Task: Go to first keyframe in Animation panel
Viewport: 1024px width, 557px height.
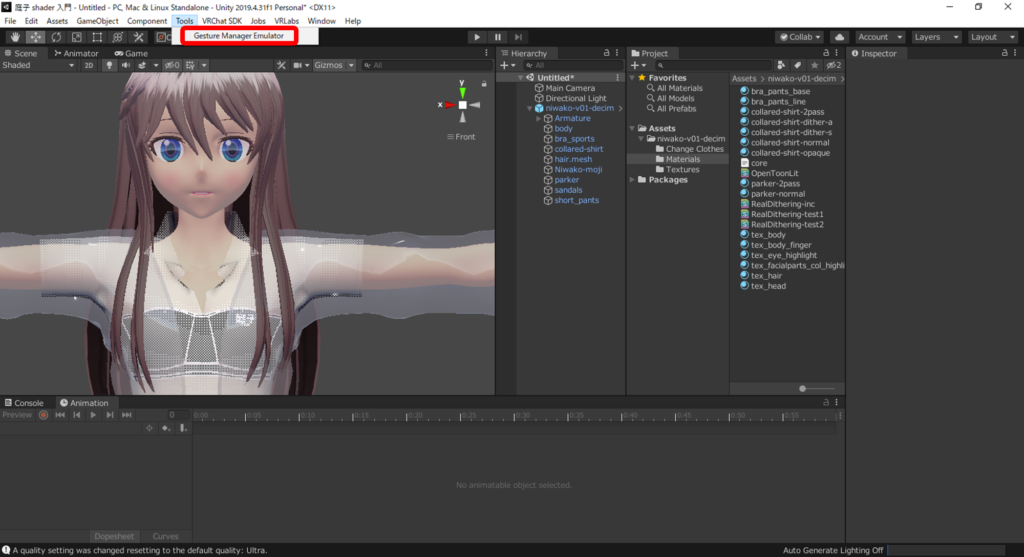Action: click(60, 415)
